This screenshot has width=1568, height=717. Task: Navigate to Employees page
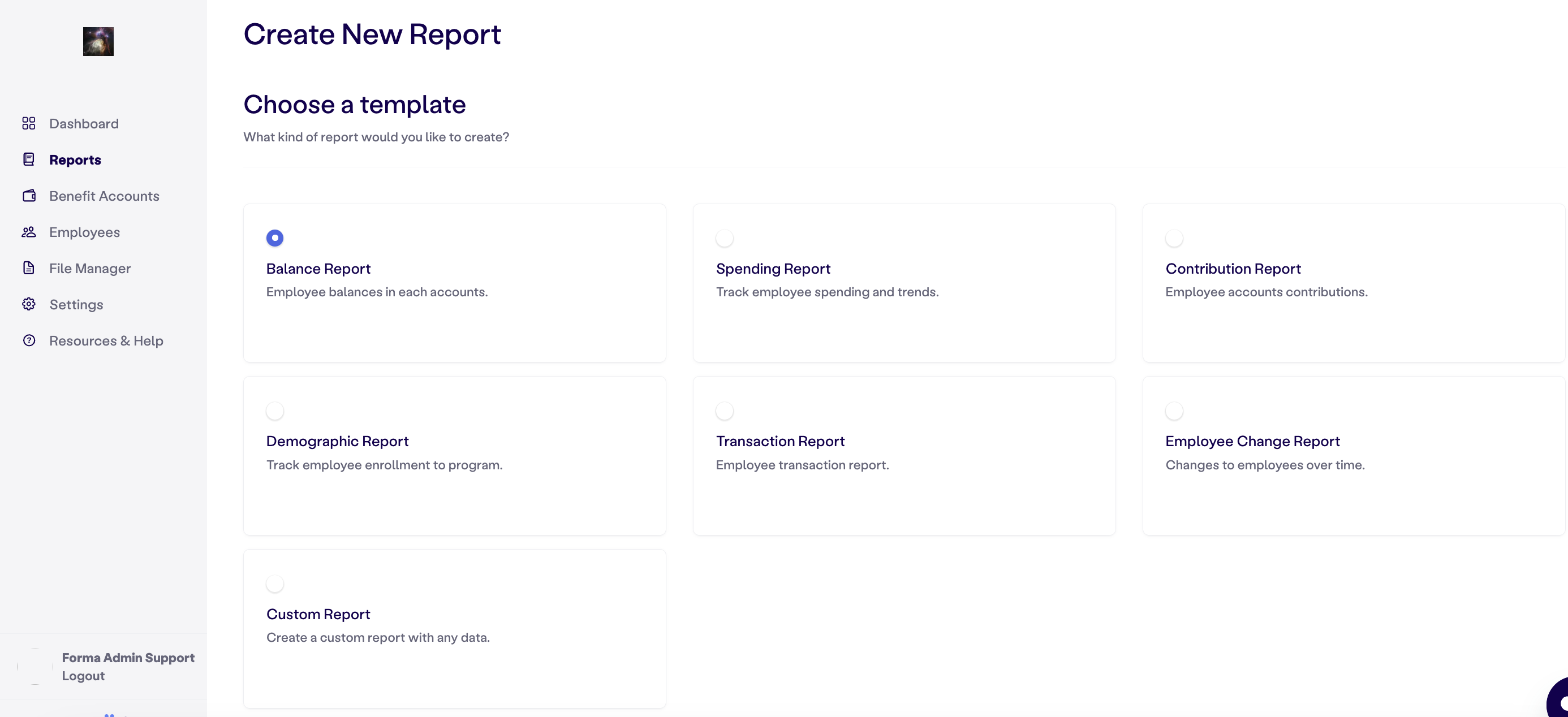tap(85, 232)
